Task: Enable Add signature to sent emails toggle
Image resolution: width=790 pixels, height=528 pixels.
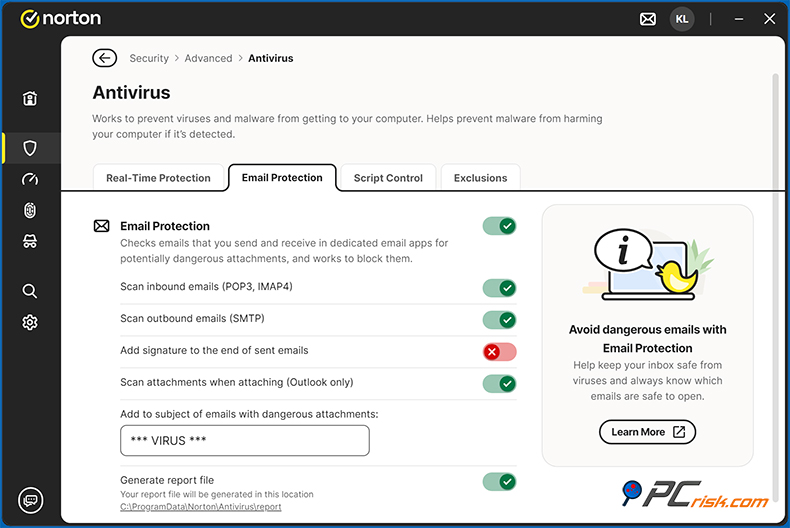Action: click(x=499, y=351)
